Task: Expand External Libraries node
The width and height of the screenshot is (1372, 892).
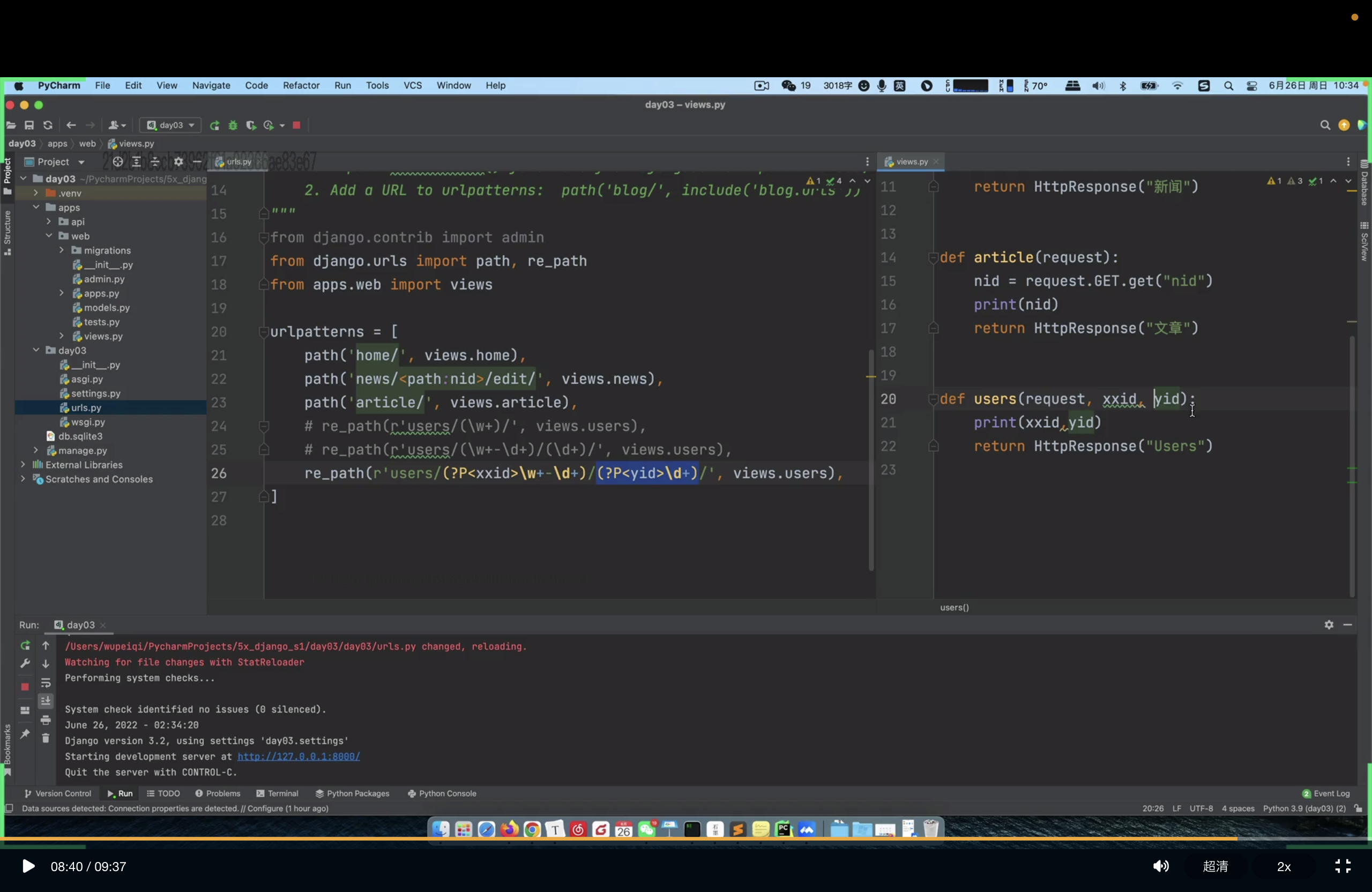Action: (x=23, y=465)
